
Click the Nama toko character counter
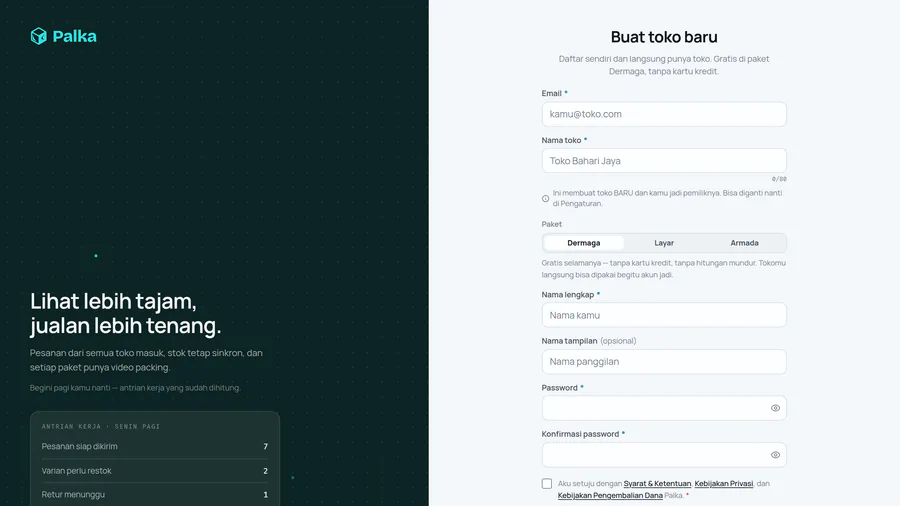(779, 179)
